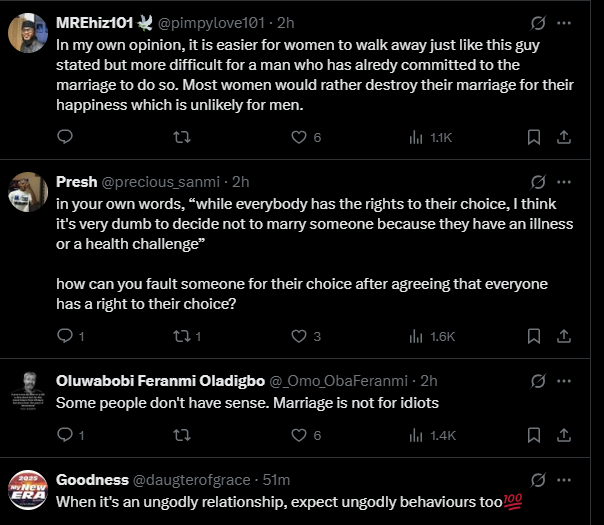604x525 pixels.
Task: Like Presh's tweet with 3 likes
Action: point(297,336)
